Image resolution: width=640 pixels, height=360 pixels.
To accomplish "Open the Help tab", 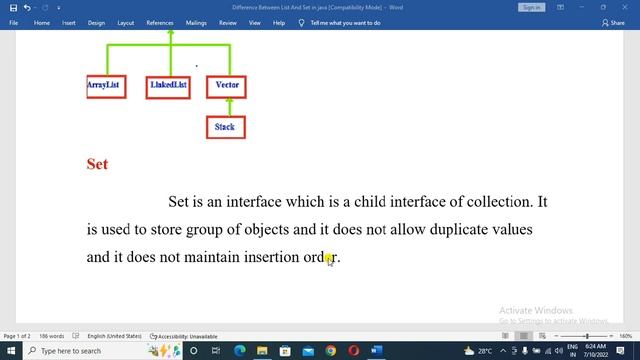I will coord(279,23).
